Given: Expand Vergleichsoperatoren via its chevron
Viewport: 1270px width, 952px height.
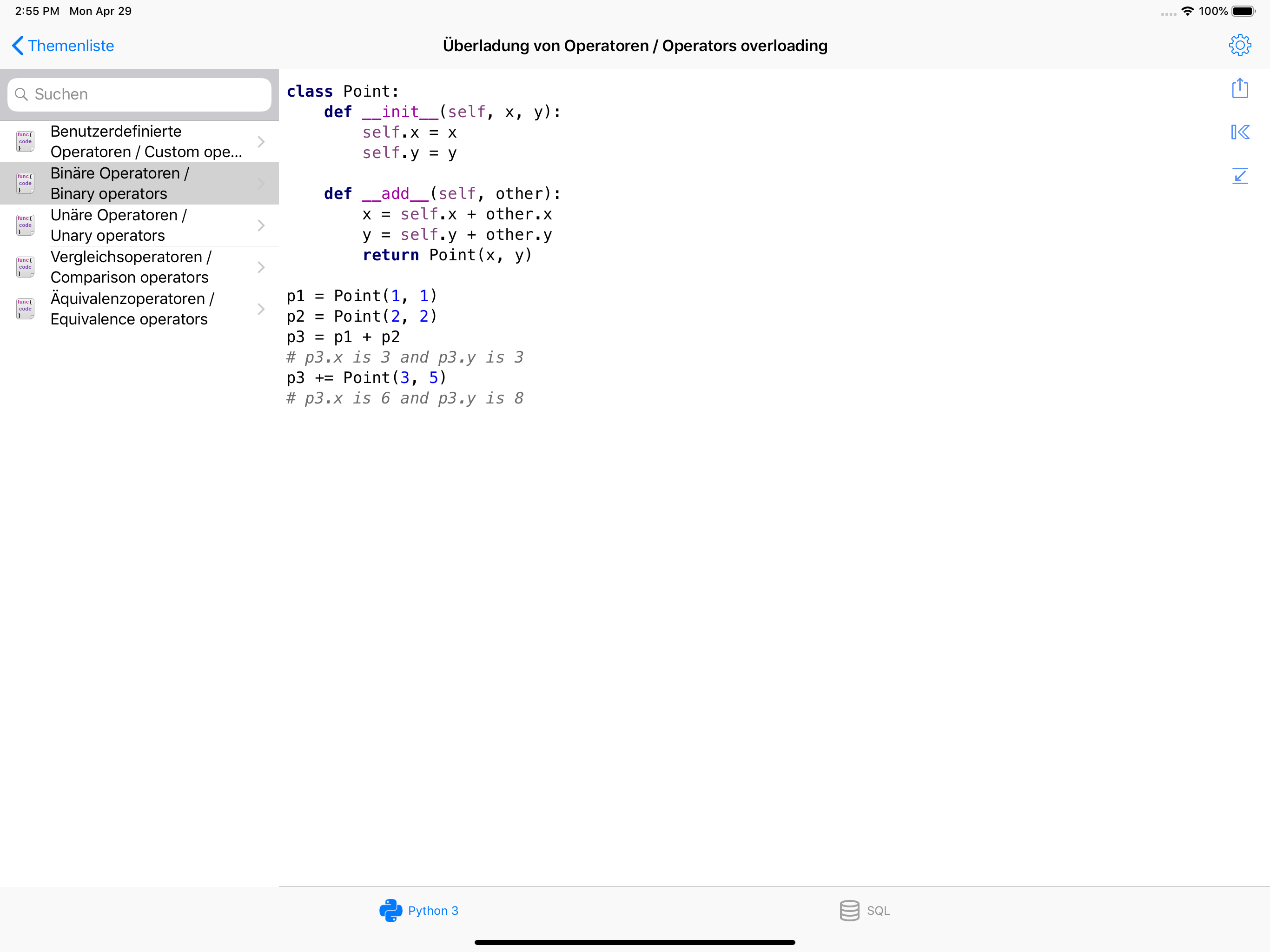Looking at the screenshot, I should (x=262, y=266).
